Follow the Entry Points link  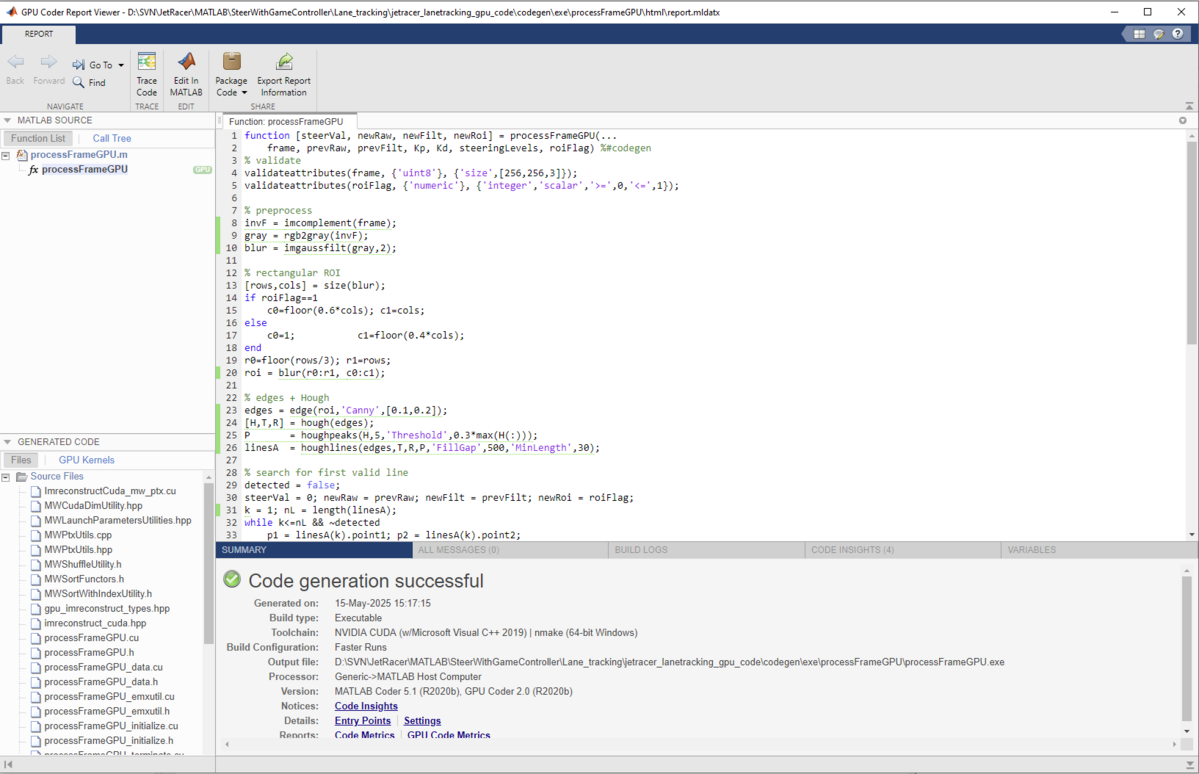click(x=362, y=721)
